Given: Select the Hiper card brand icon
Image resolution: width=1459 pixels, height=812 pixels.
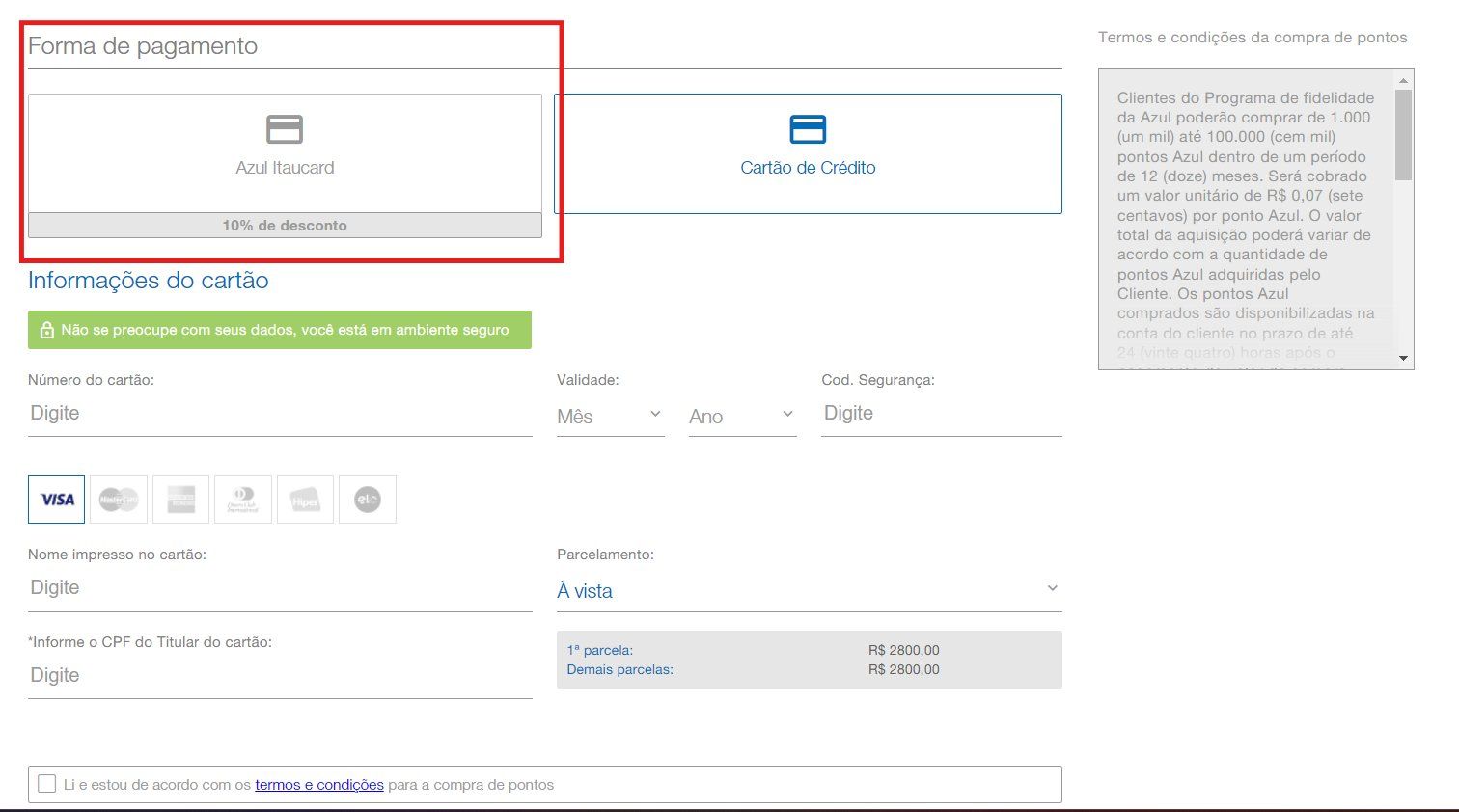Looking at the screenshot, I should pos(305,500).
